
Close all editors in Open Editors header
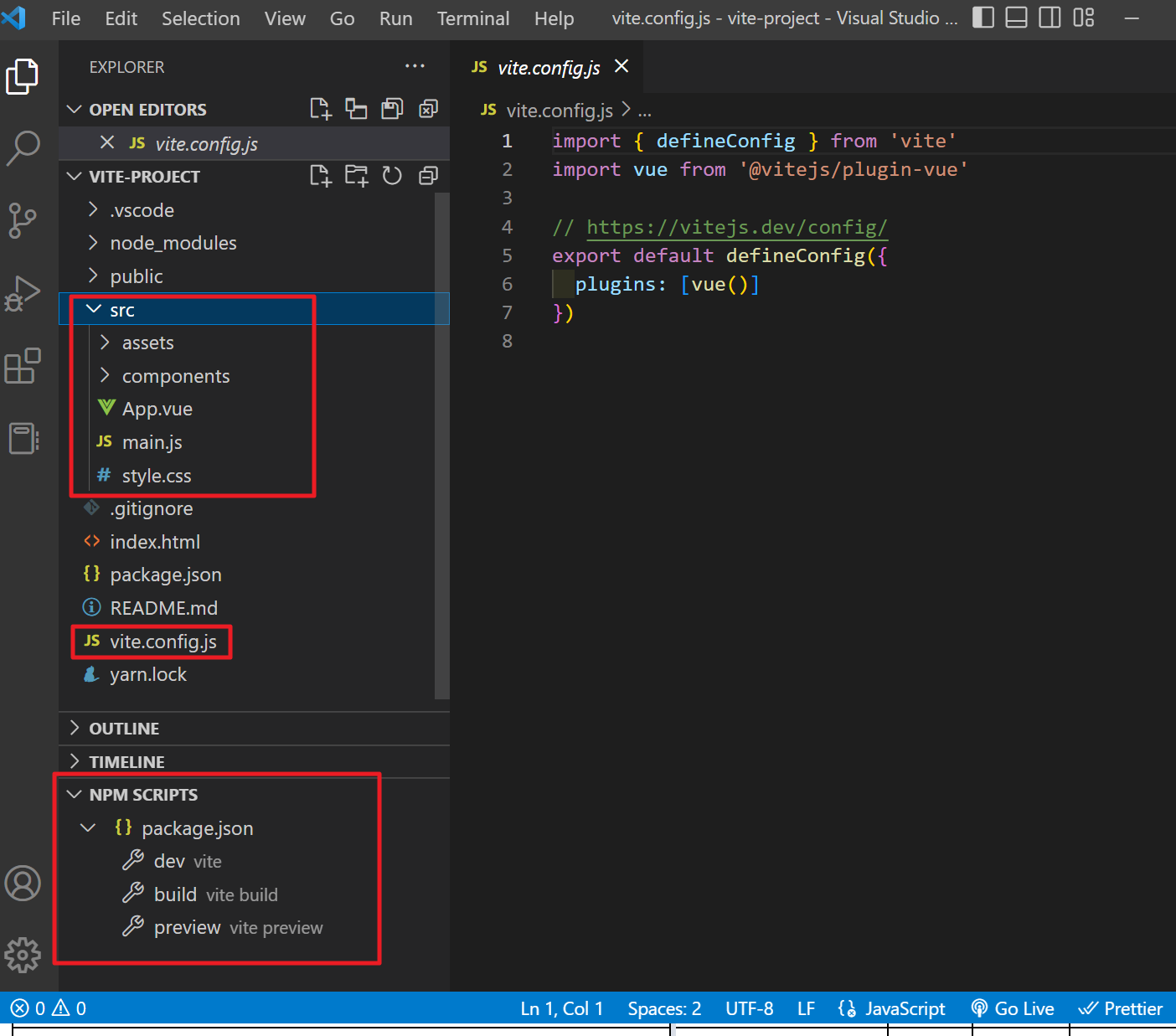(428, 109)
